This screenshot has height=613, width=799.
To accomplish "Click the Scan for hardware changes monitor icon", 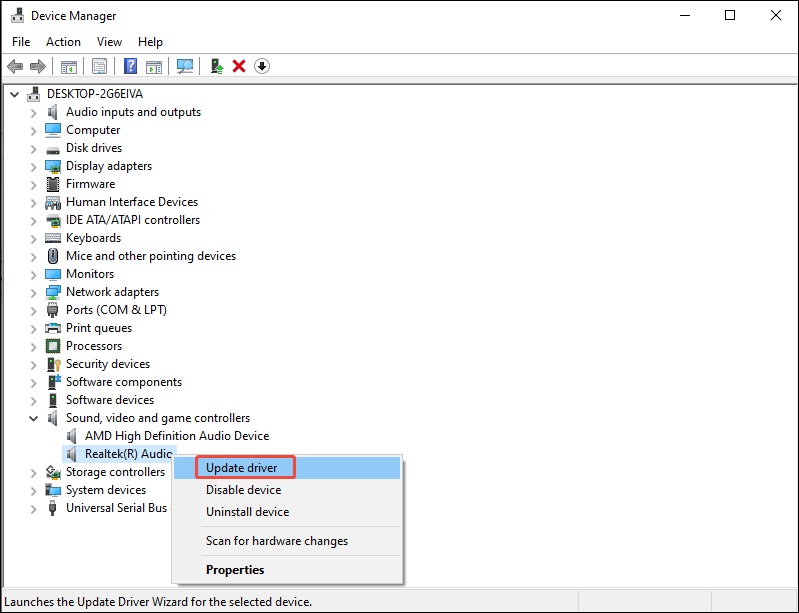I will click(184, 66).
